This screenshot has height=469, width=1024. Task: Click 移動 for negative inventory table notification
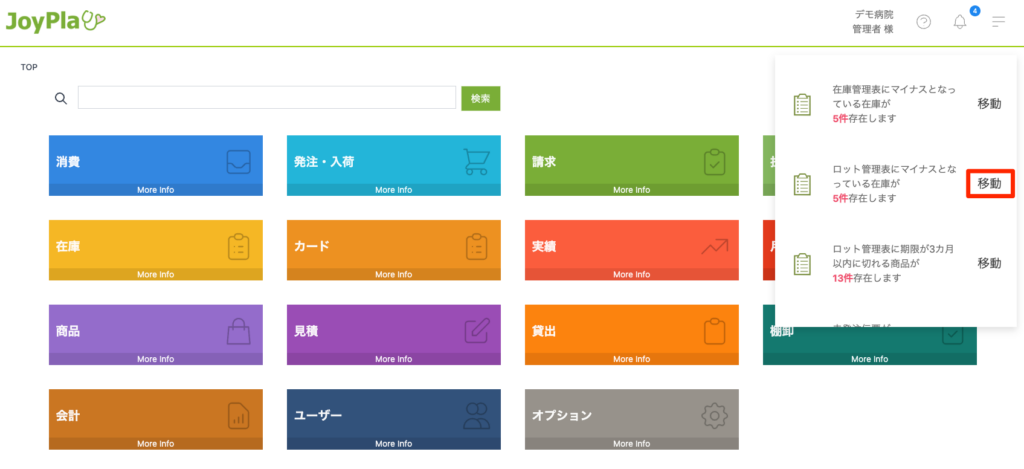(x=989, y=104)
